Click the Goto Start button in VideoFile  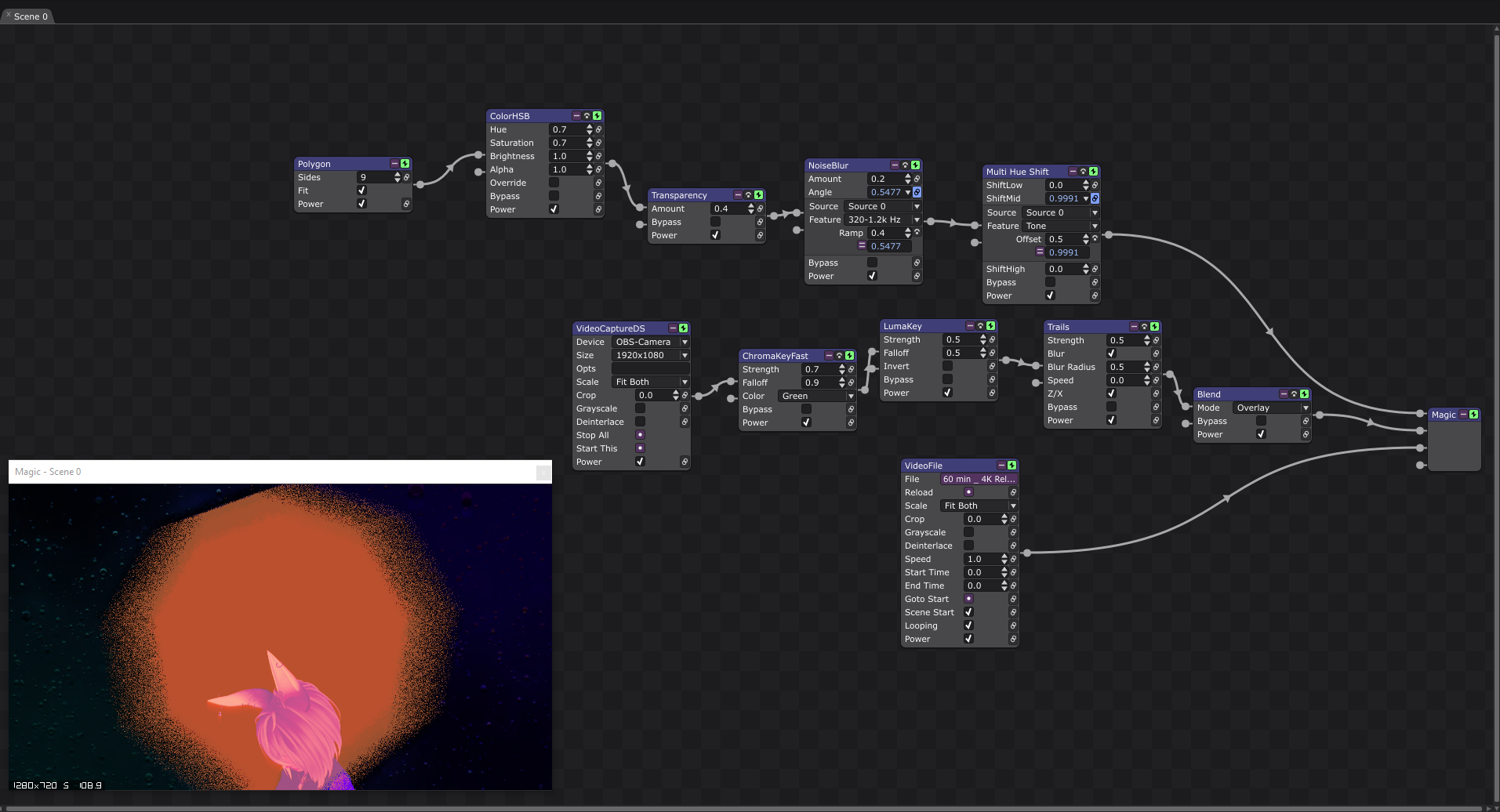point(968,599)
